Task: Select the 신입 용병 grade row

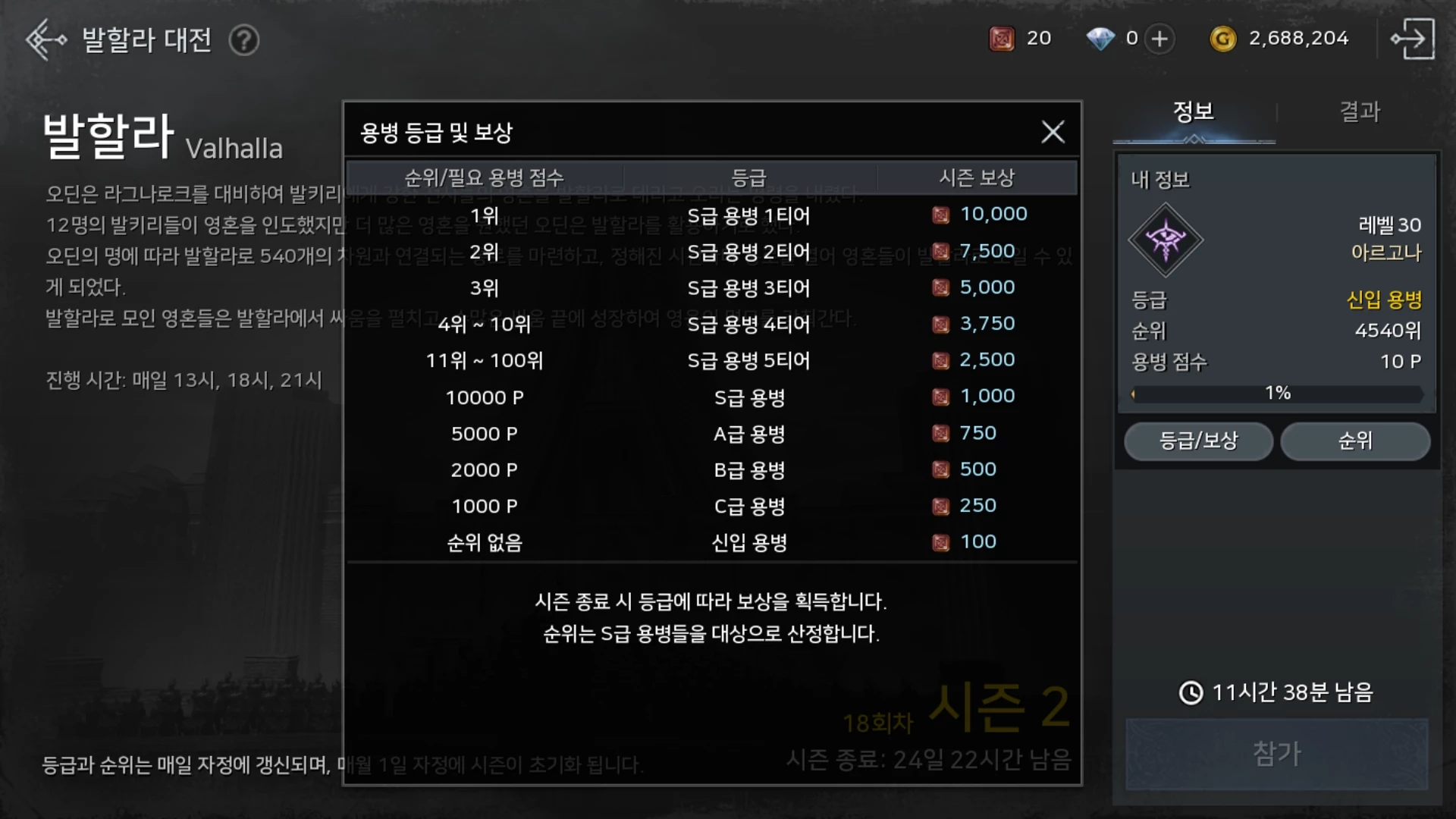Action: point(711,542)
